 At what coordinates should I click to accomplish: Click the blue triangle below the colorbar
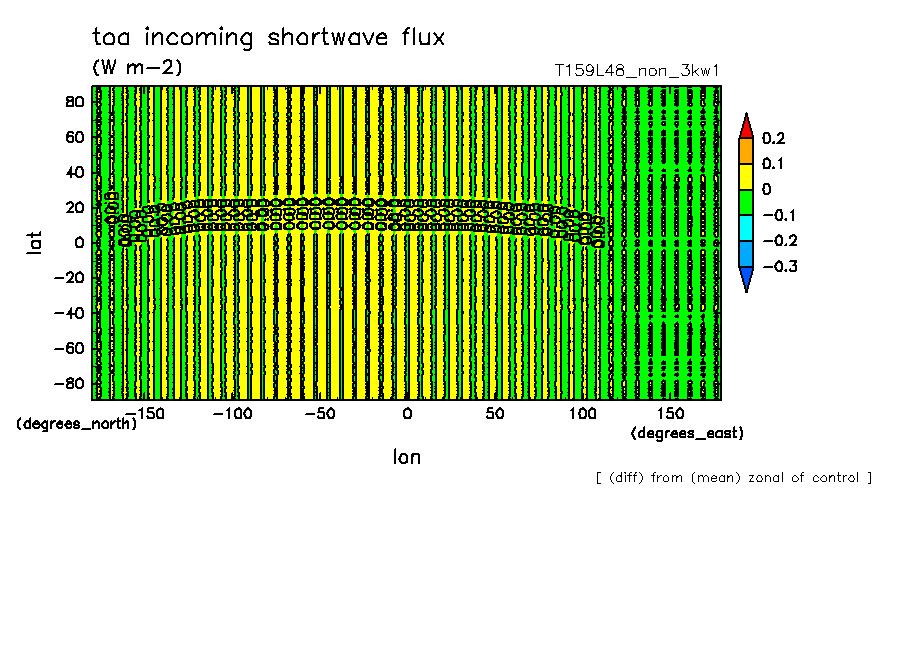coord(746,280)
